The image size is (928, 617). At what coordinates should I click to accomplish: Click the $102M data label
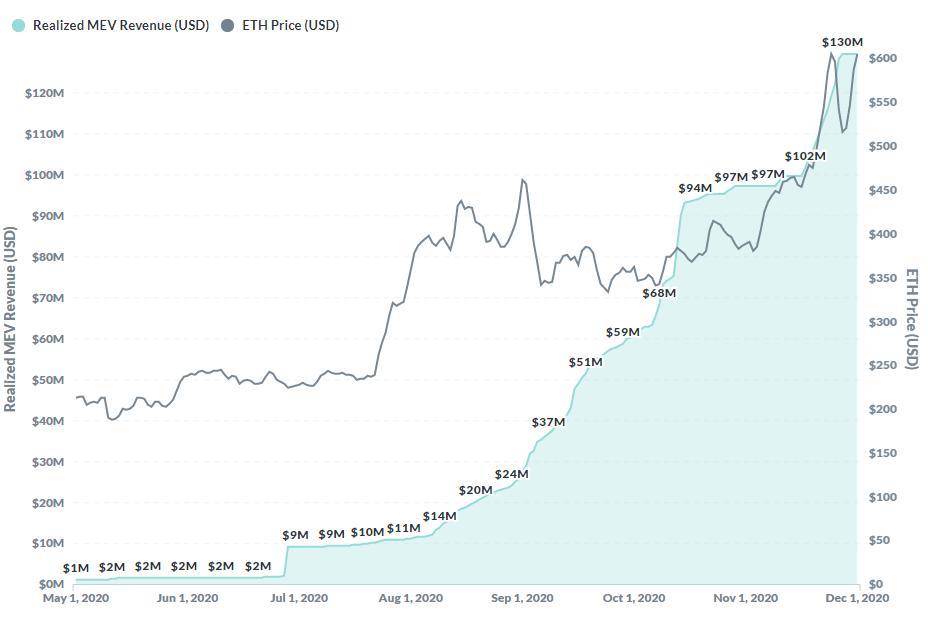805,156
